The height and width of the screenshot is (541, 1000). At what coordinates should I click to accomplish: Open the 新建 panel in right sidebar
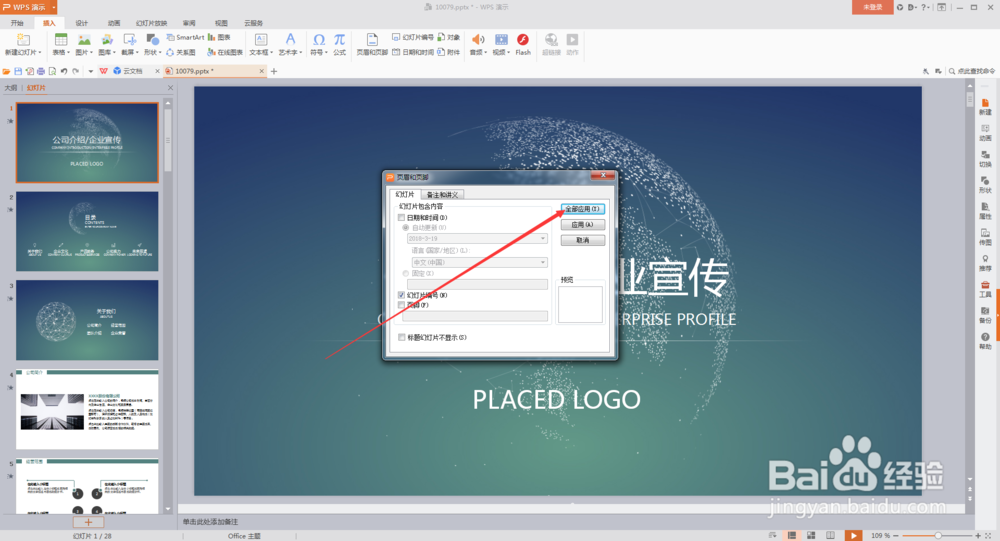pyautogui.click(x=985, y=107)
